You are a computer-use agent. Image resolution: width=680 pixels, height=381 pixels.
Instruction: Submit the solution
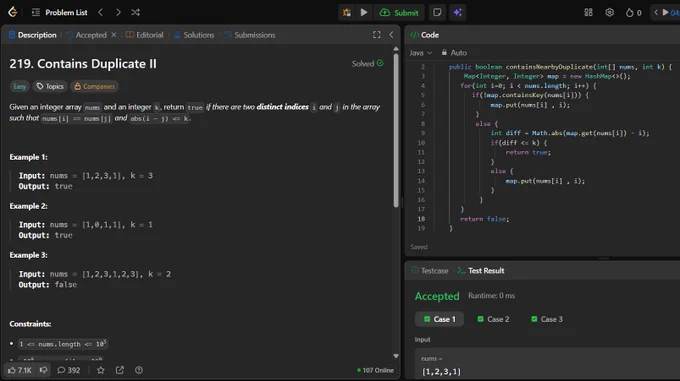click(x=399, y=13)
